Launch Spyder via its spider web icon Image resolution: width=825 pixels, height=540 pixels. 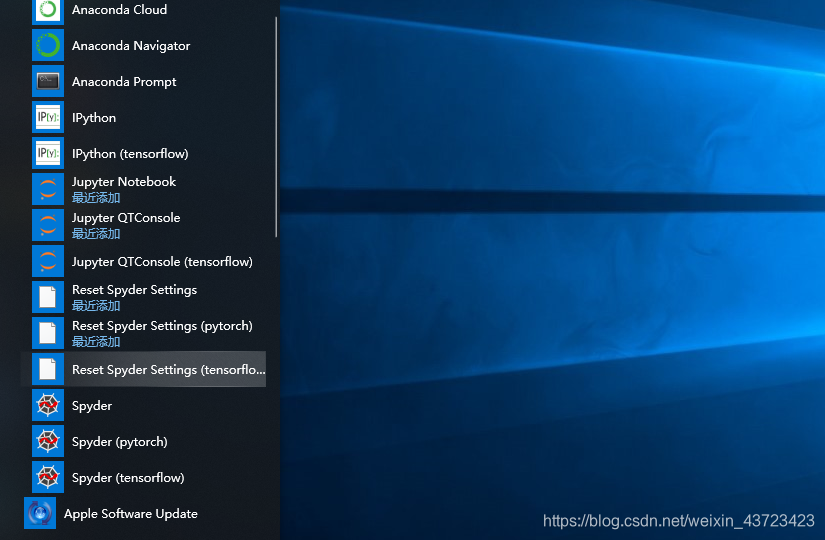tap(48, 405)
